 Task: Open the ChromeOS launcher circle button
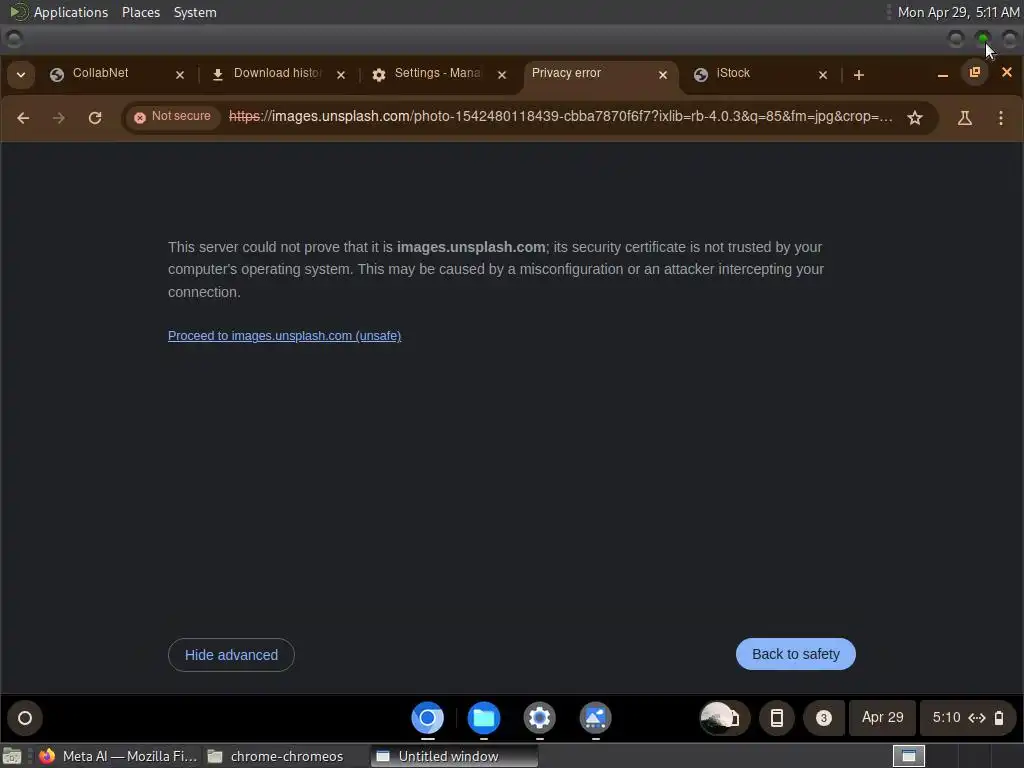[x=25, y=718]
